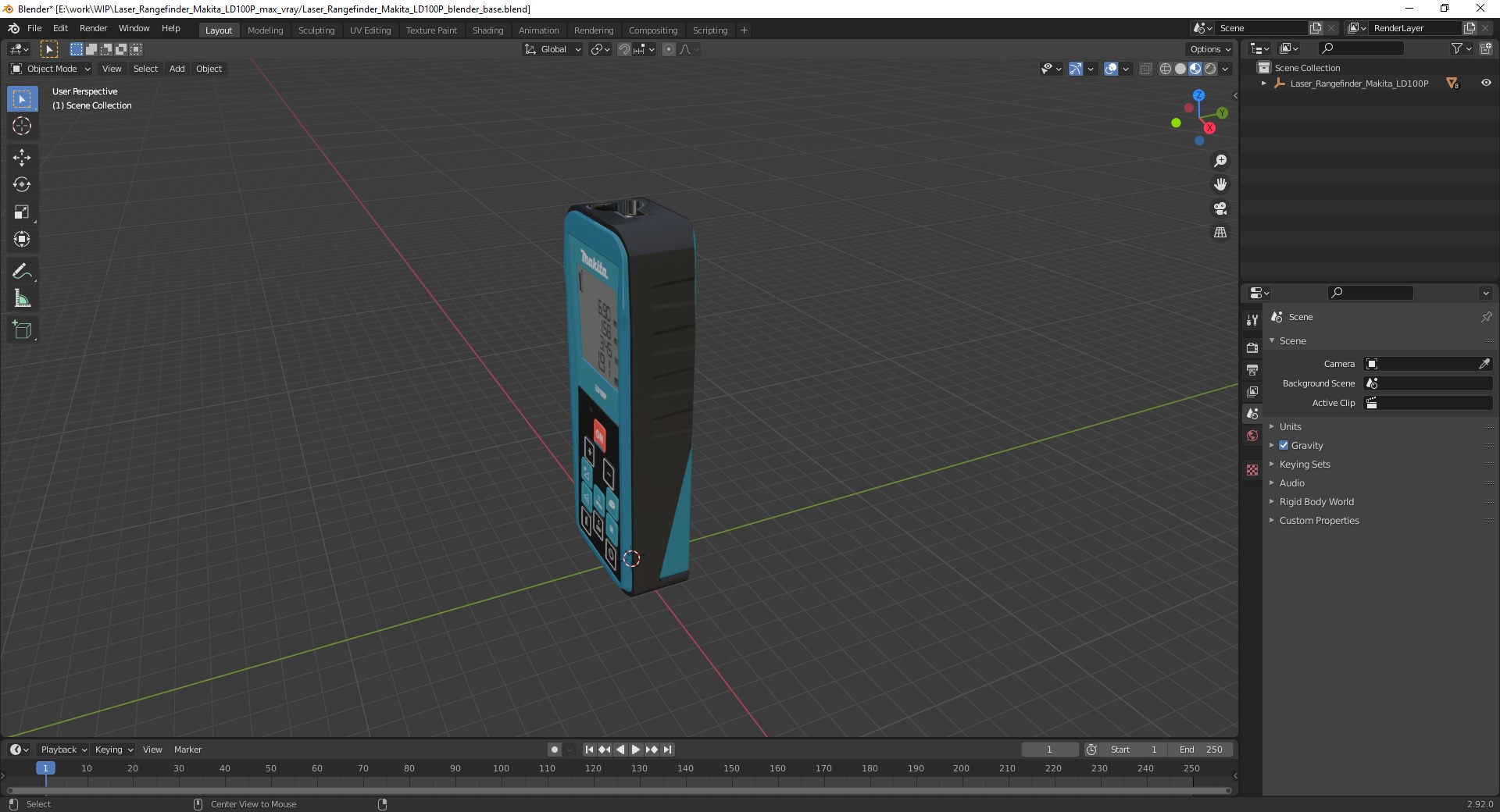Open Global transform orientation dropdown
Screen dimensions: 1500x812
[552, 49]
